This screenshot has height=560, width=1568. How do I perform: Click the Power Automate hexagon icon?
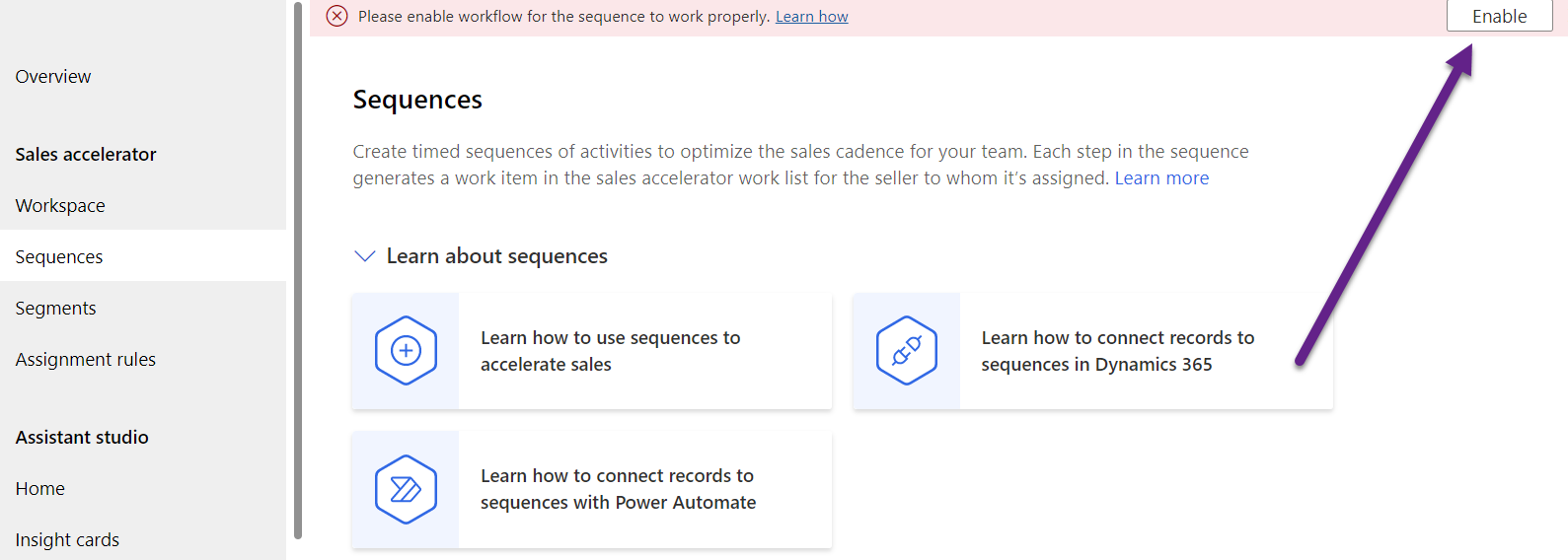click(x=406, y=489)
